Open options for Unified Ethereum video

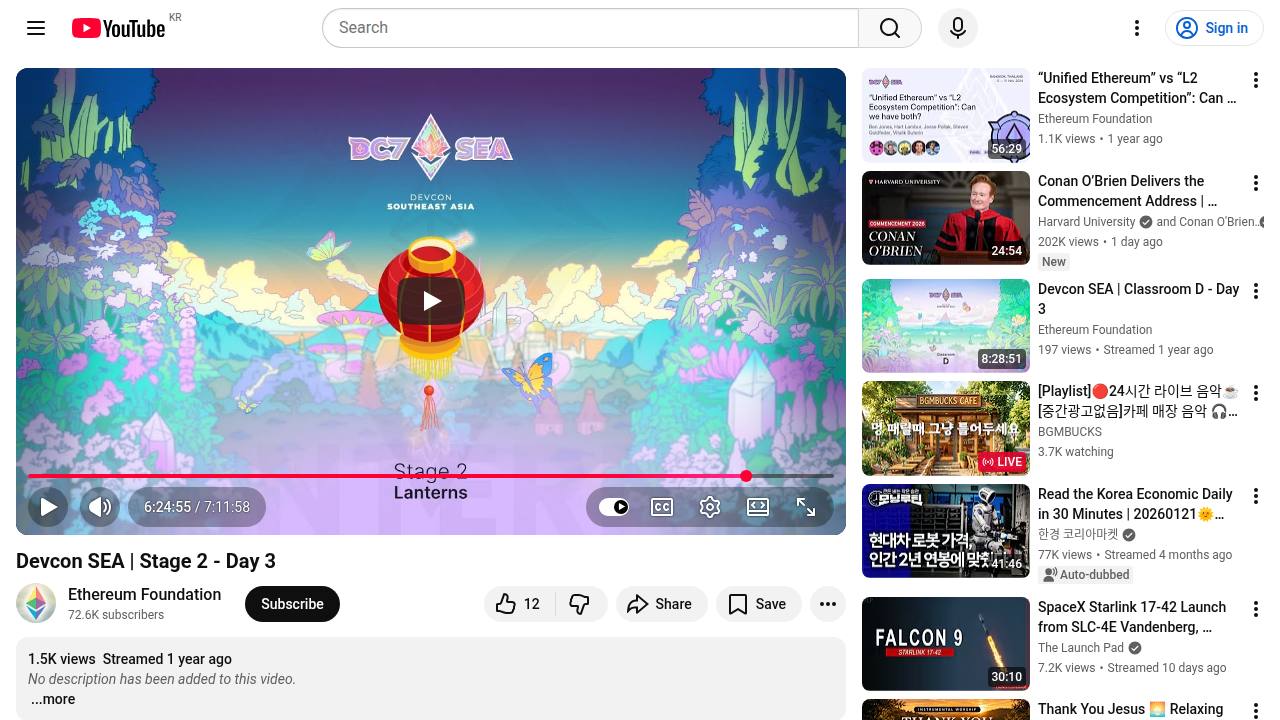(x=1255, y=79)
